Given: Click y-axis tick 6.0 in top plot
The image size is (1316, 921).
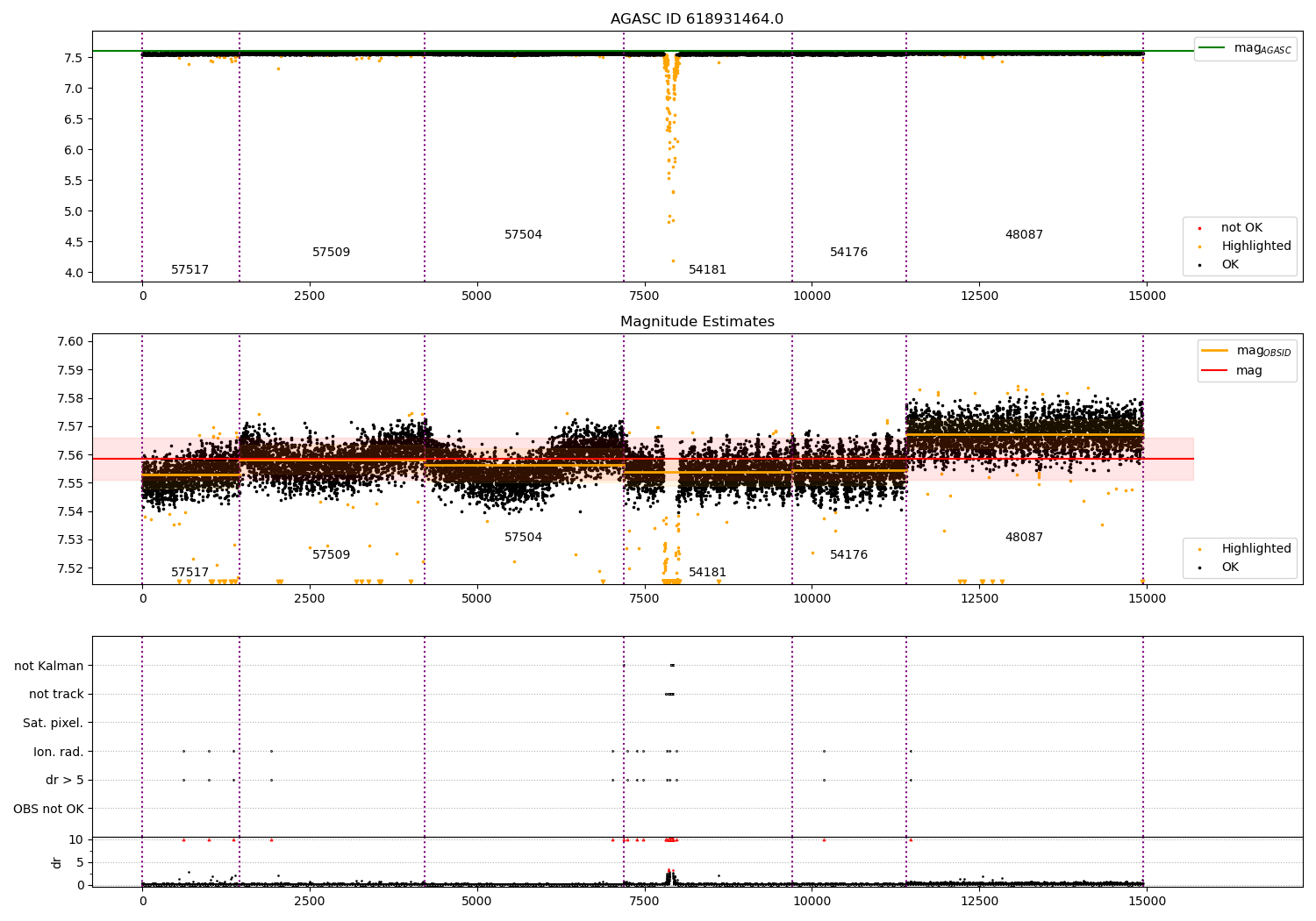Looking at the screenshot, I should (74, 150).
